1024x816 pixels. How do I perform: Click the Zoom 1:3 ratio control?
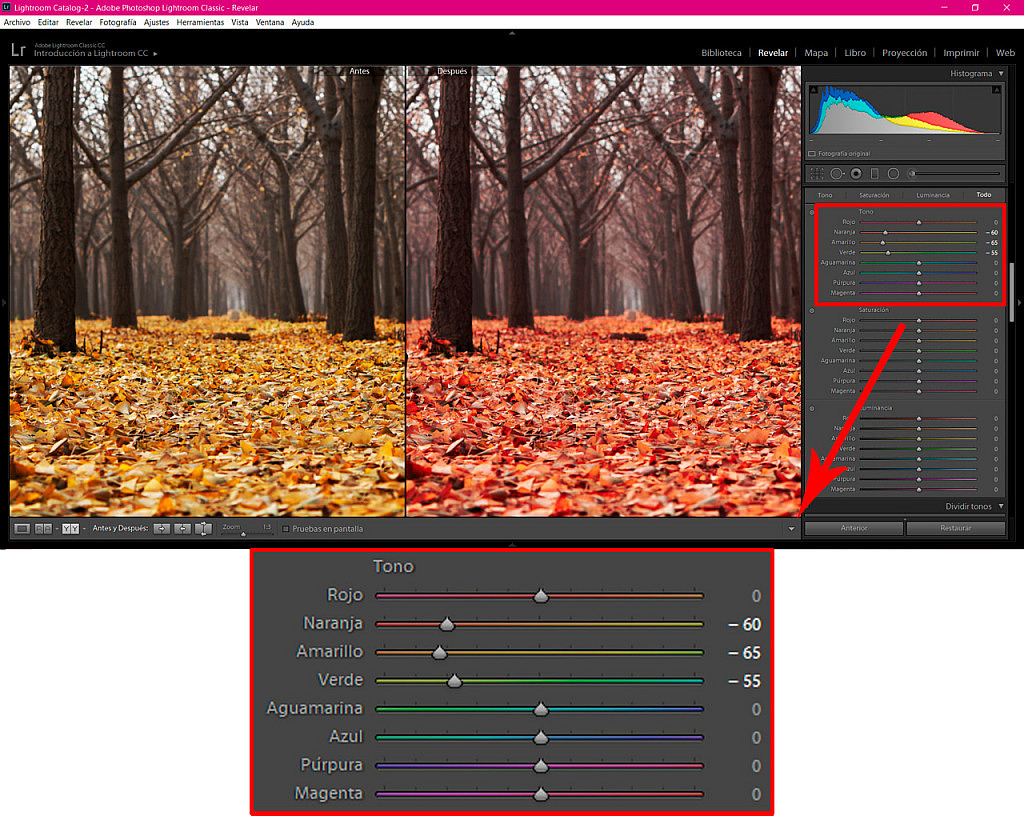(266, 528)
